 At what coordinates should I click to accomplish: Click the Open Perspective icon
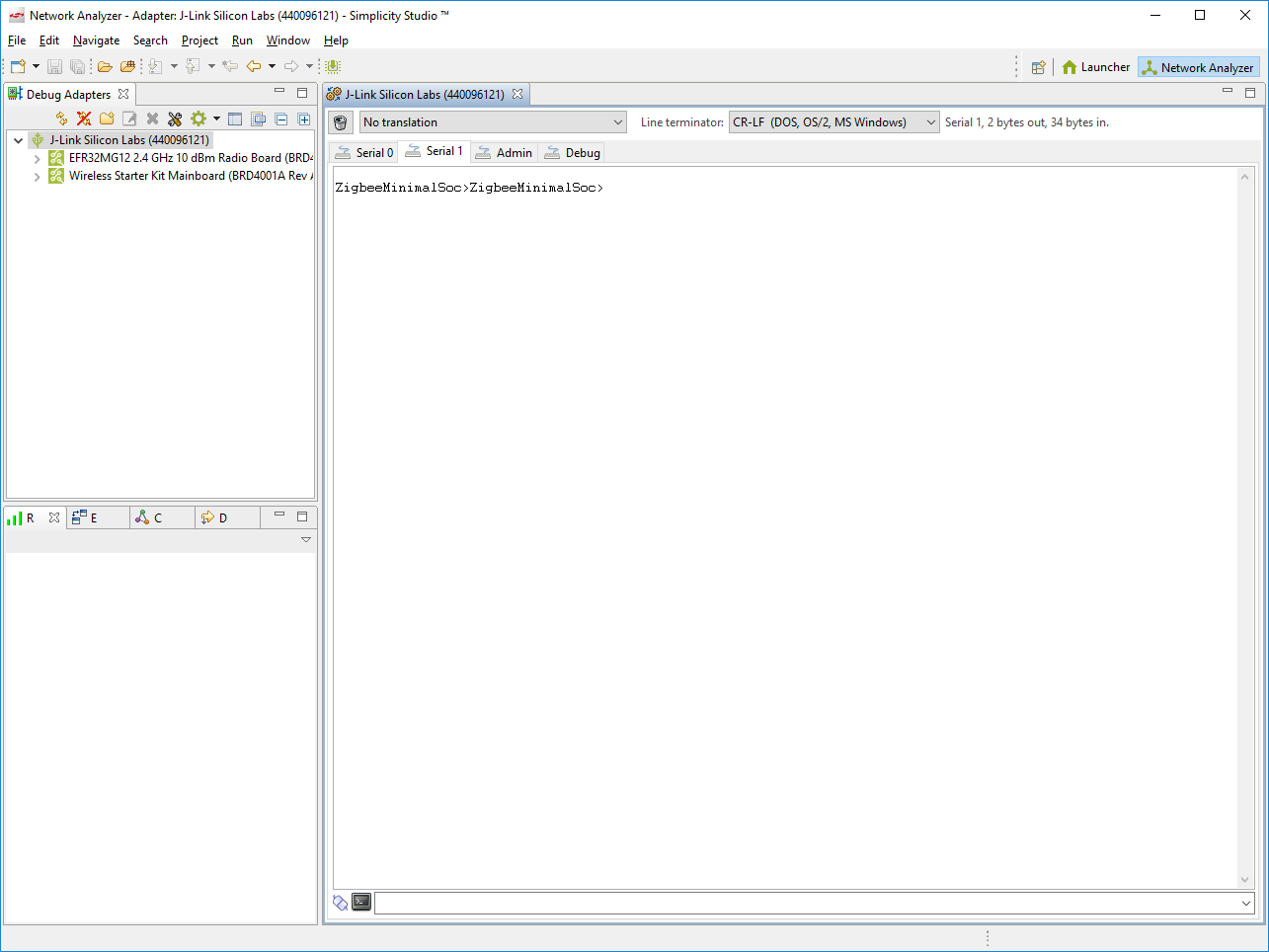coord(1038,67)
